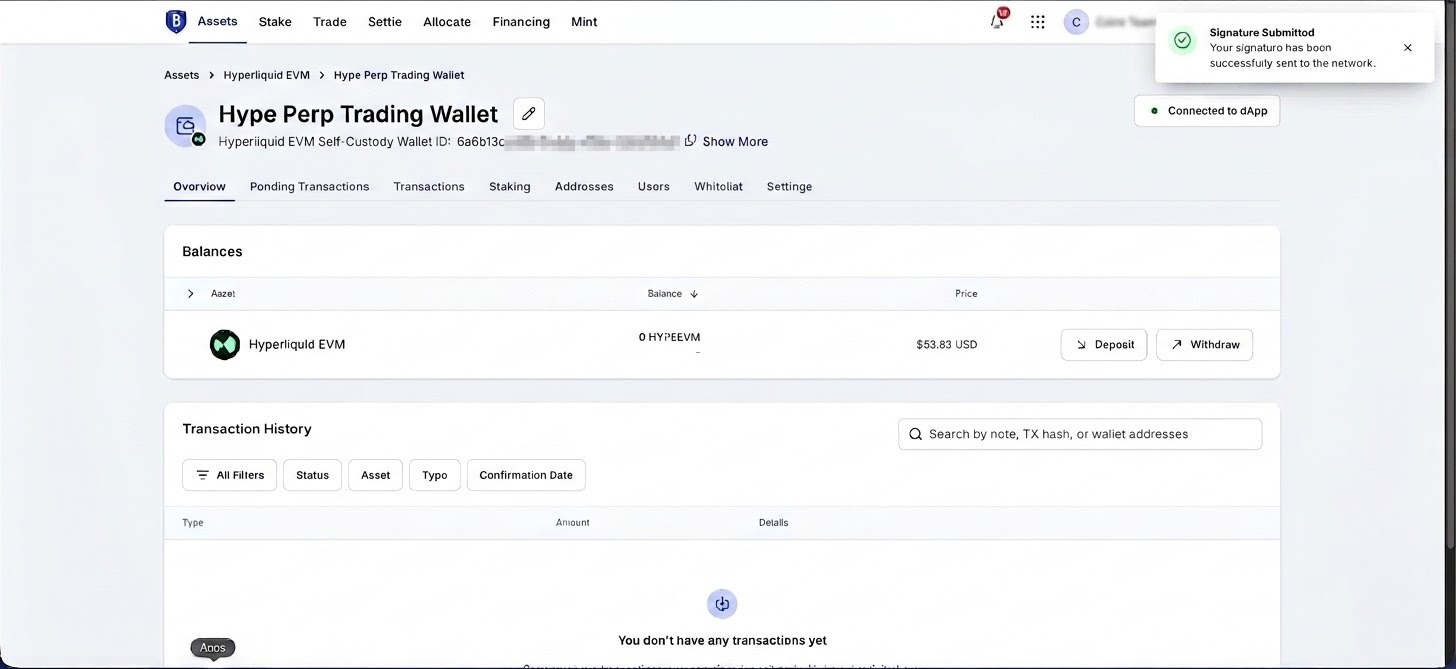Click the Details column header

(773, 523)
